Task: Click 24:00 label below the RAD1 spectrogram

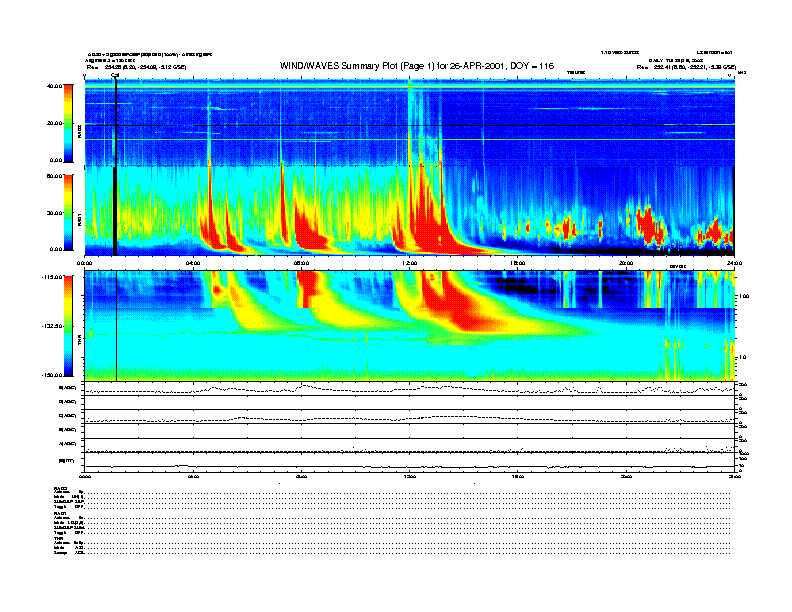Action: tap(734, 263)
